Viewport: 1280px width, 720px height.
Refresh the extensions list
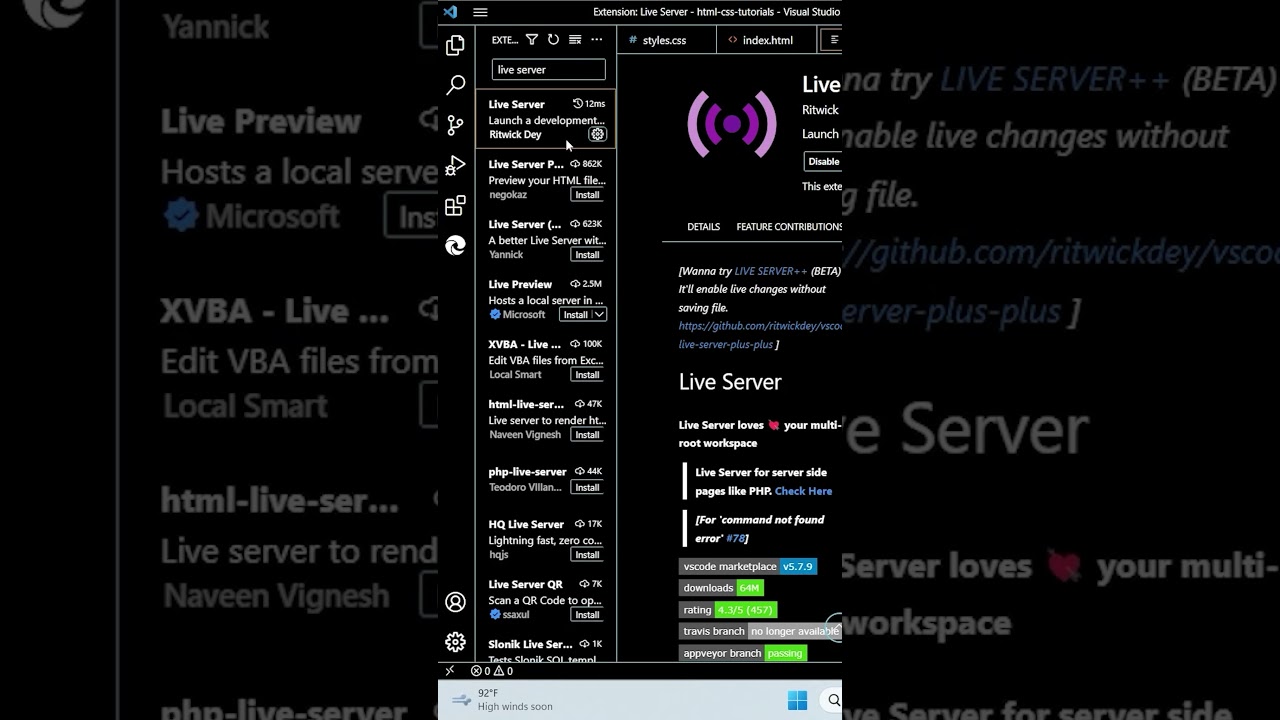click(x=553, y=40)
